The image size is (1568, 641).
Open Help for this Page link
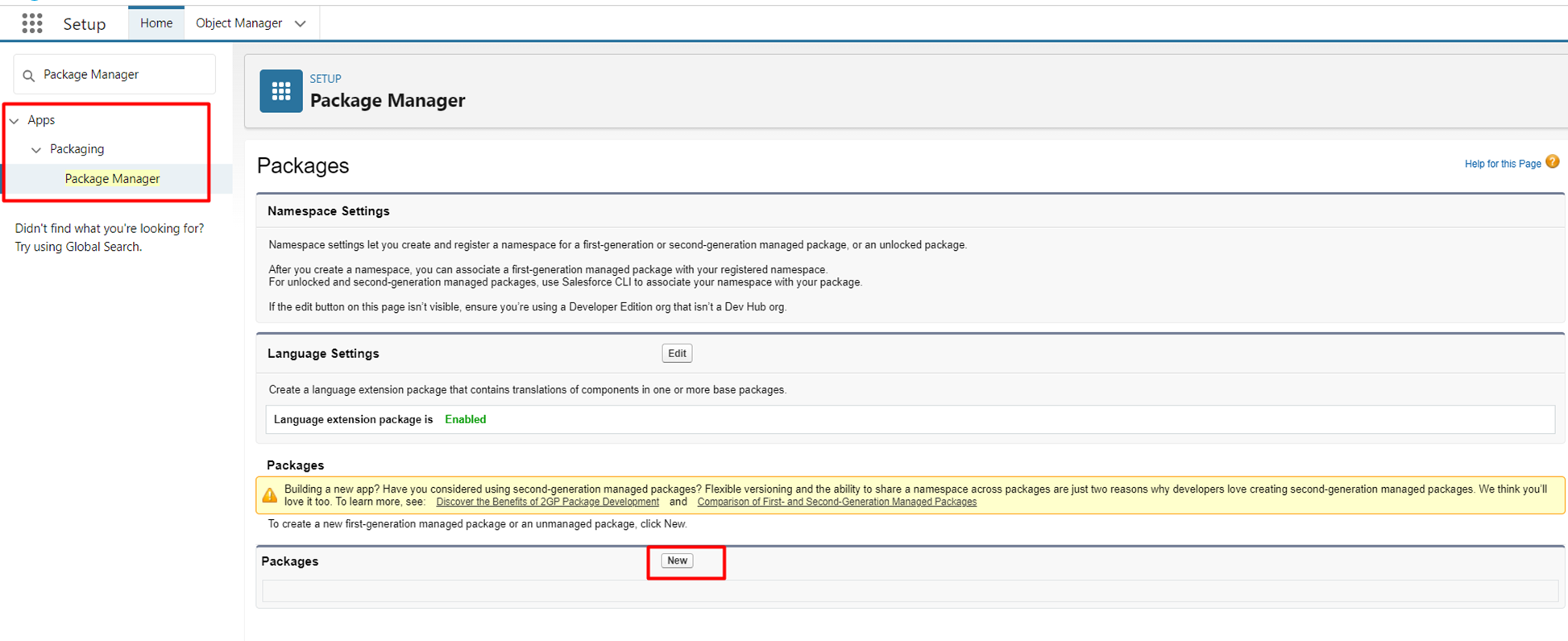pos(1502,164)
